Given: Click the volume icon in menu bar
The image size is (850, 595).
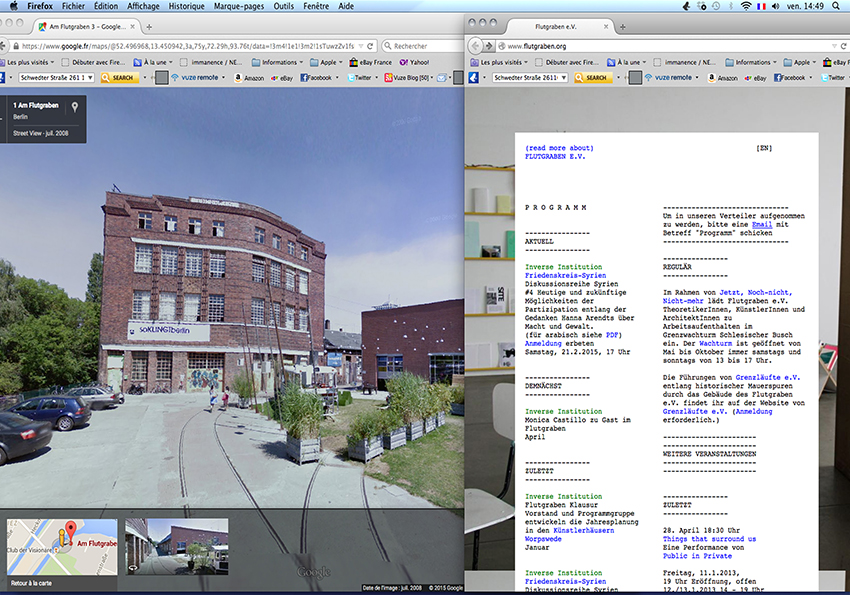Looking at the screenshot, I should [776, 6].
